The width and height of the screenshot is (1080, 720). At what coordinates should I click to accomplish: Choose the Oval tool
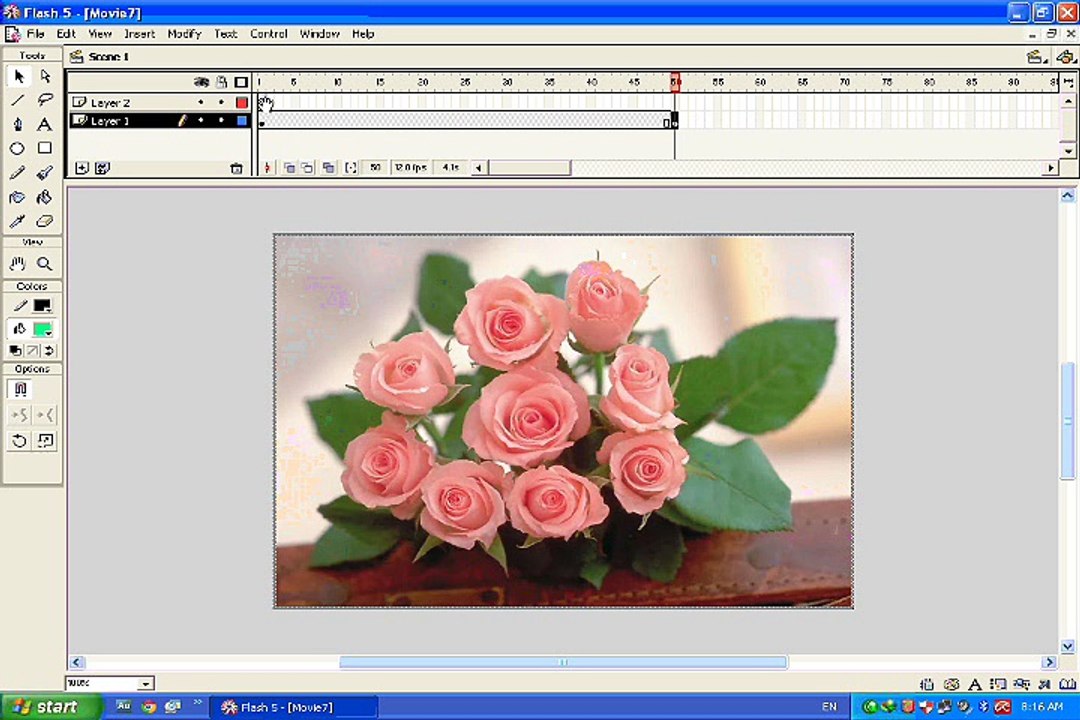point(17,148)
